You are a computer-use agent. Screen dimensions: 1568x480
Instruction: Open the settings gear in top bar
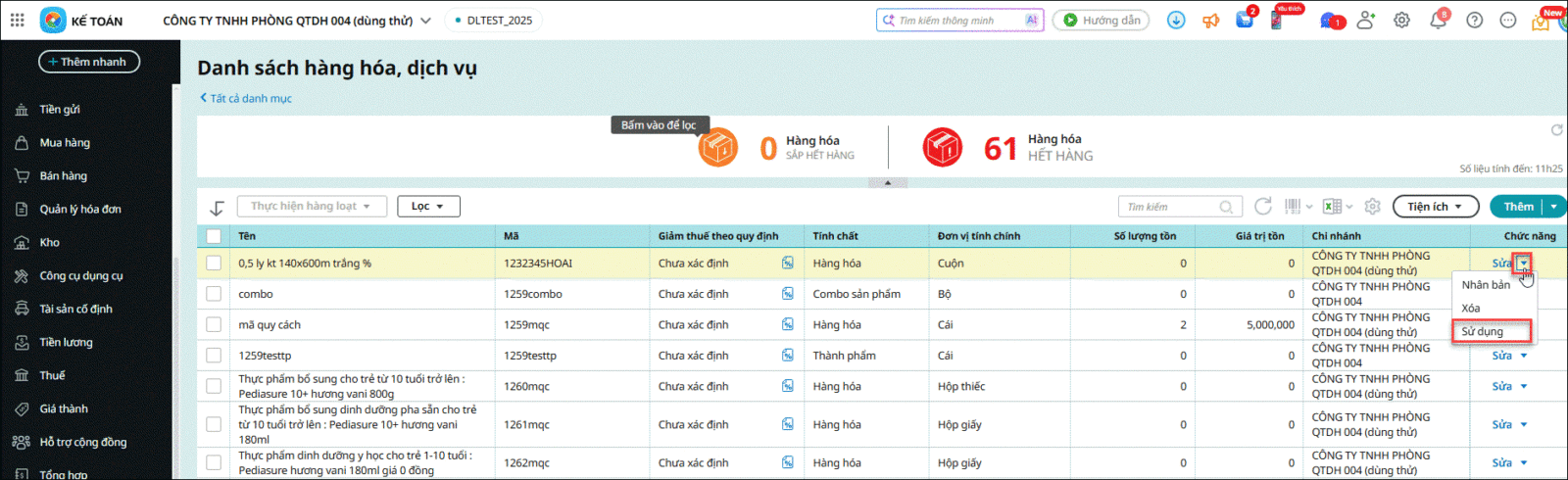pyautogui.click(x=1401, y=21)
